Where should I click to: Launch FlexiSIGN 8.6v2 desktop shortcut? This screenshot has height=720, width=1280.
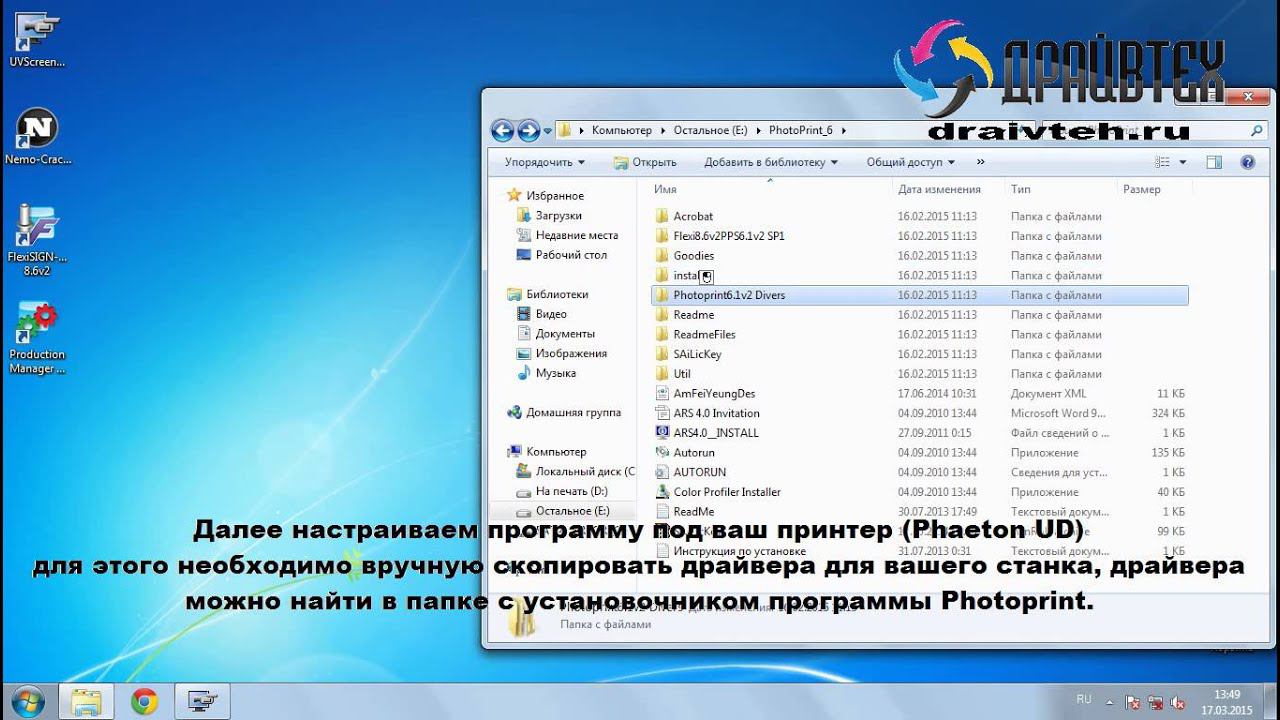click(37, 240)
